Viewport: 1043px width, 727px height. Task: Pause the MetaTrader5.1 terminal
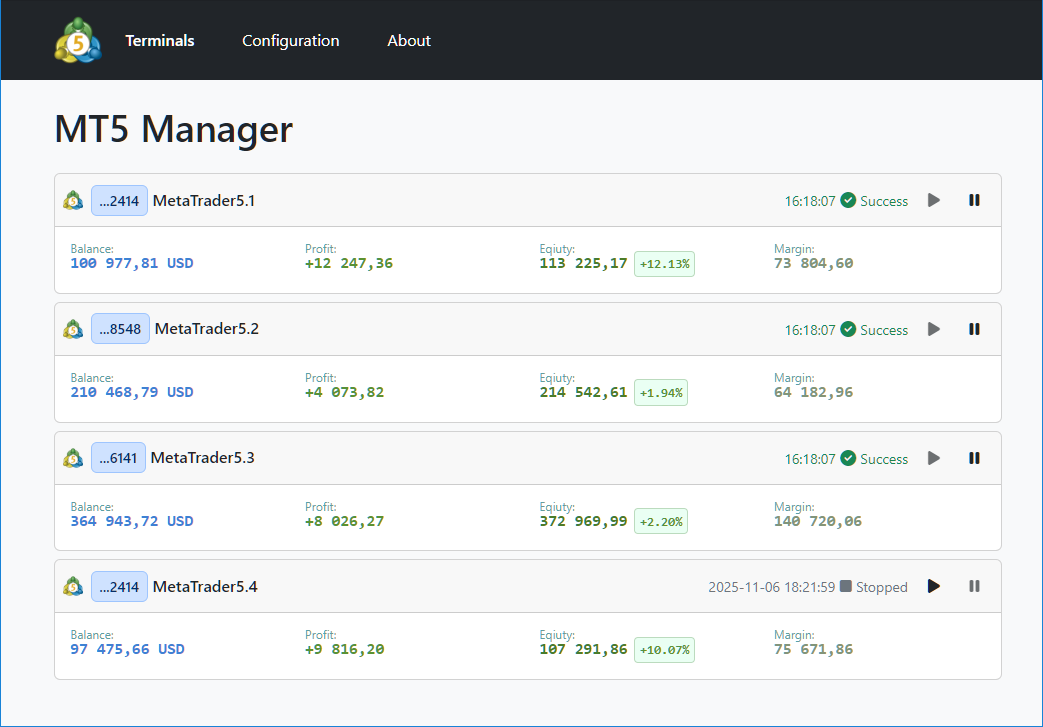point(974,200)
